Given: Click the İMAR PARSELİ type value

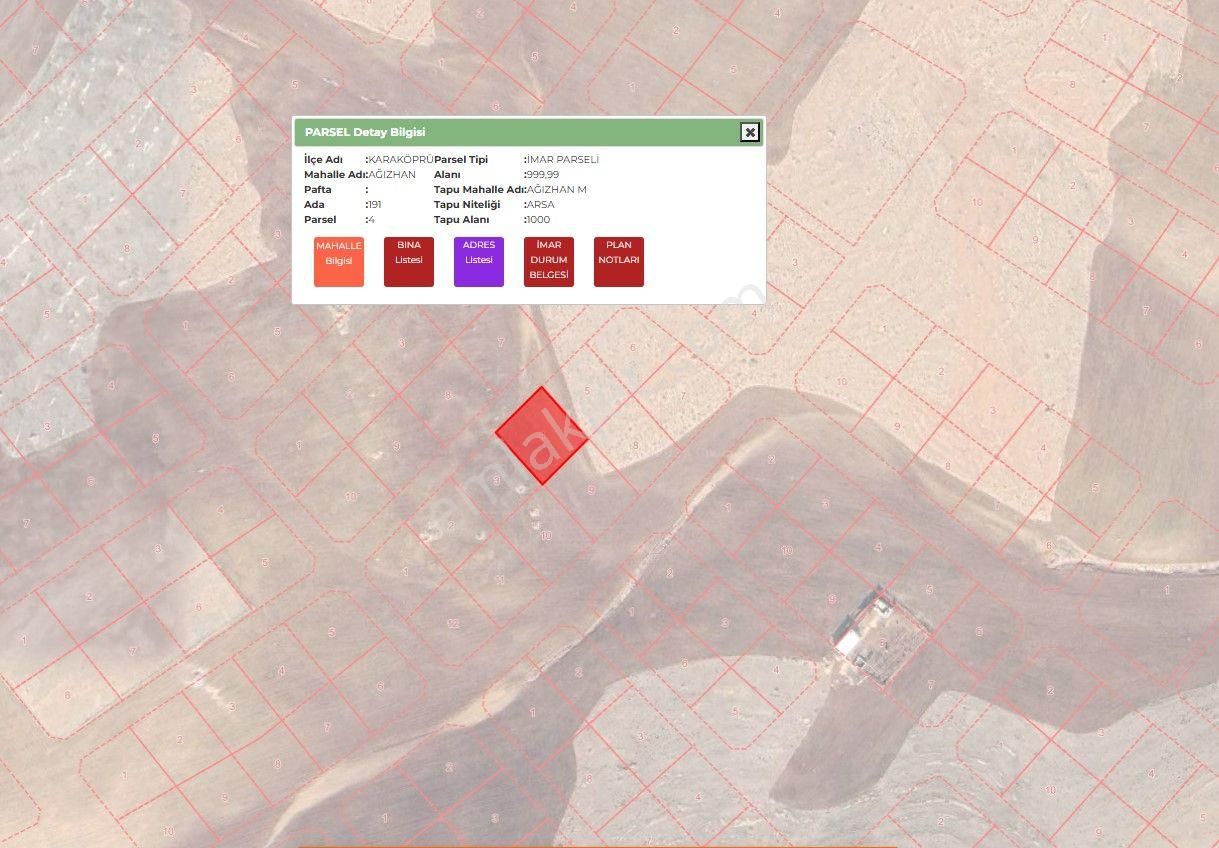Looking at the screenshot, I should coord(563,160).
